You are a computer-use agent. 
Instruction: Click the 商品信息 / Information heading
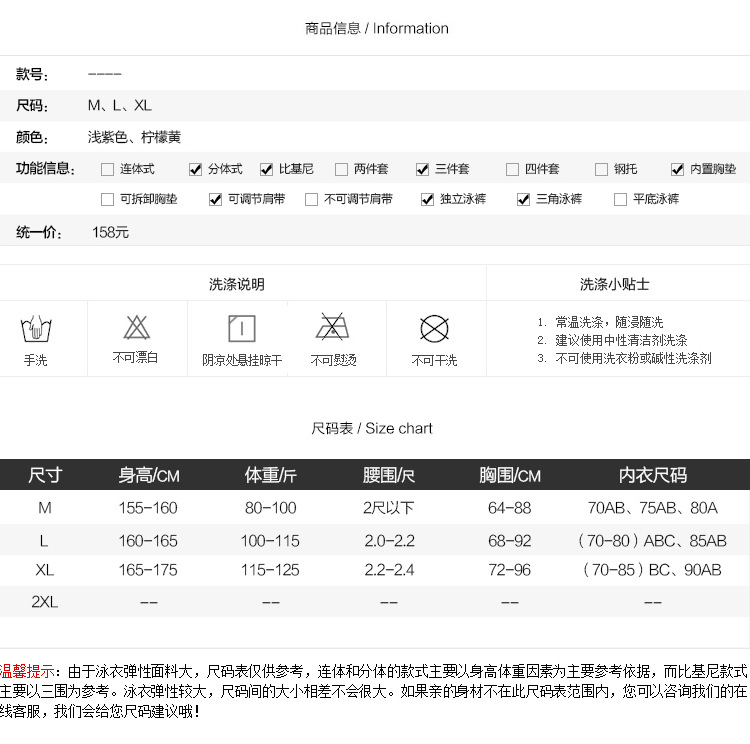377,29
